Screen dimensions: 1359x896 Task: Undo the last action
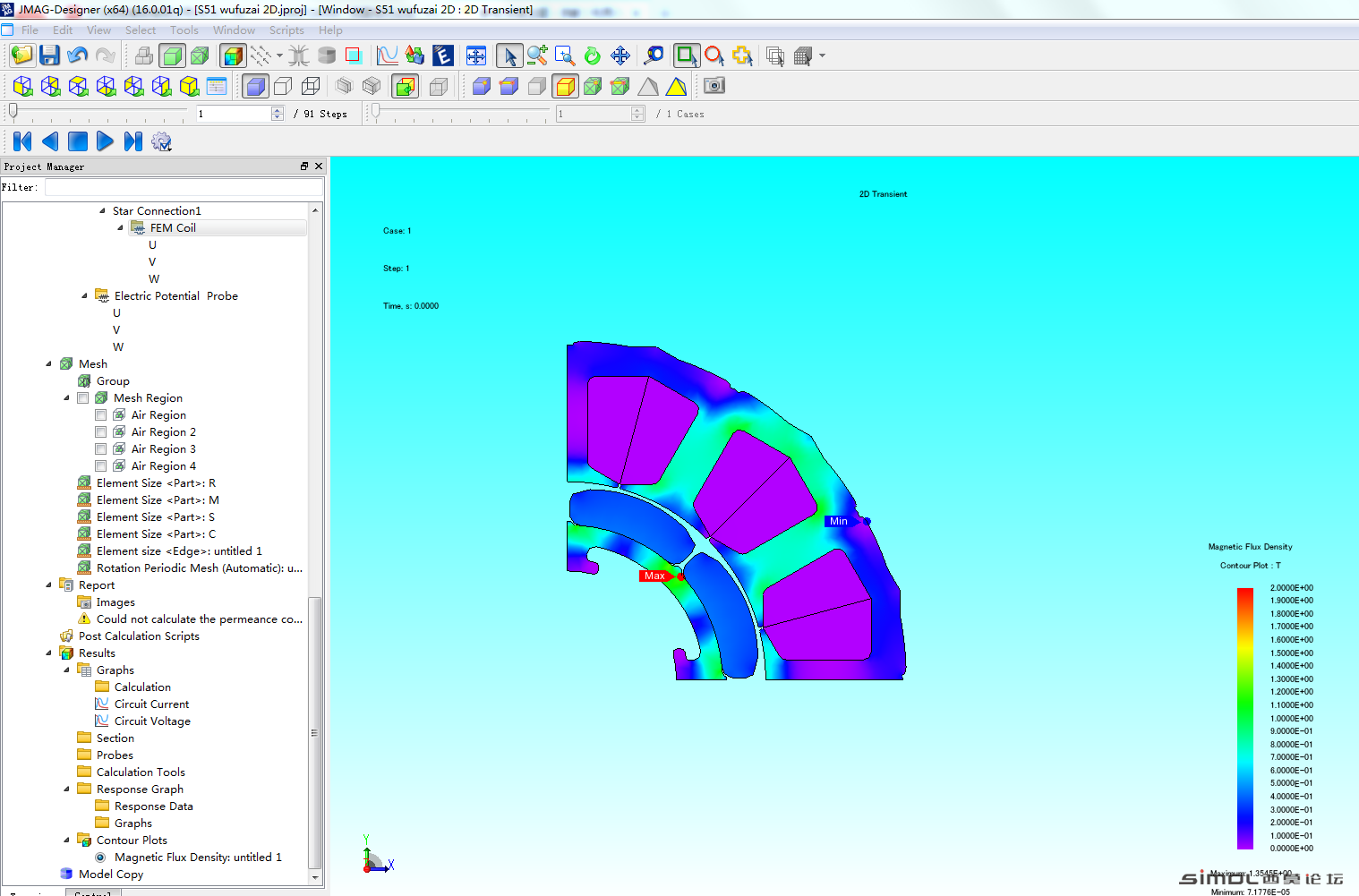coord(77,55)
